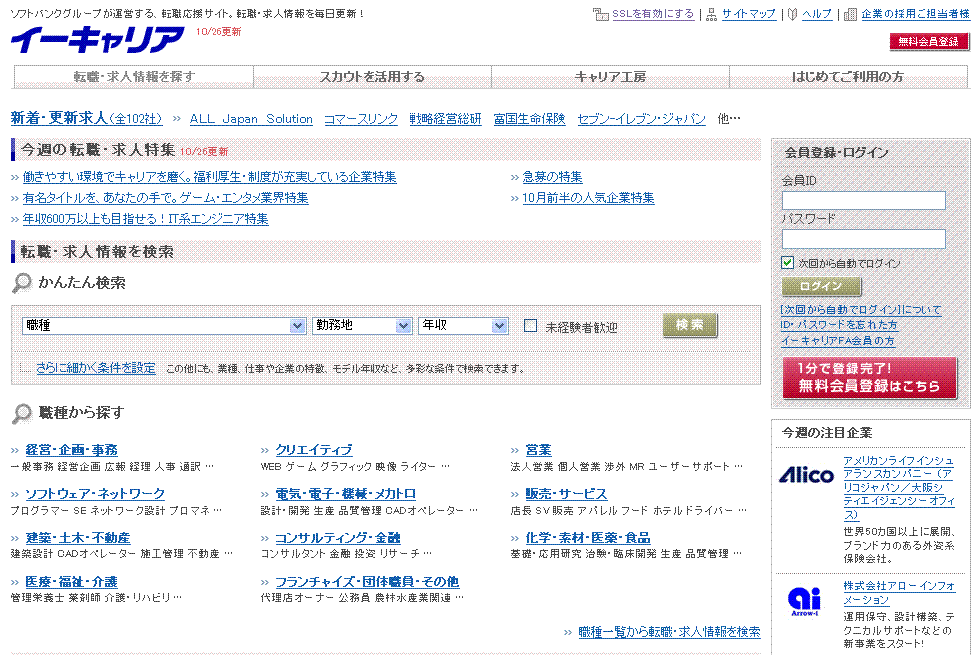This screenshot has width=975, height=655.
Task: Open the ヘルプ link
Action: 817,14
